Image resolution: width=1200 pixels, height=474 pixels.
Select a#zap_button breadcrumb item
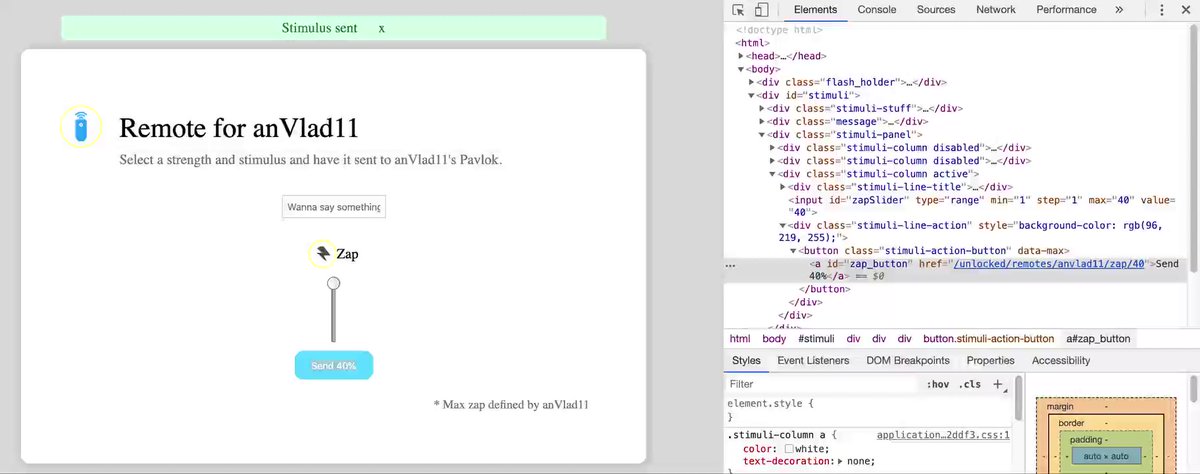tap(1098, 339)
